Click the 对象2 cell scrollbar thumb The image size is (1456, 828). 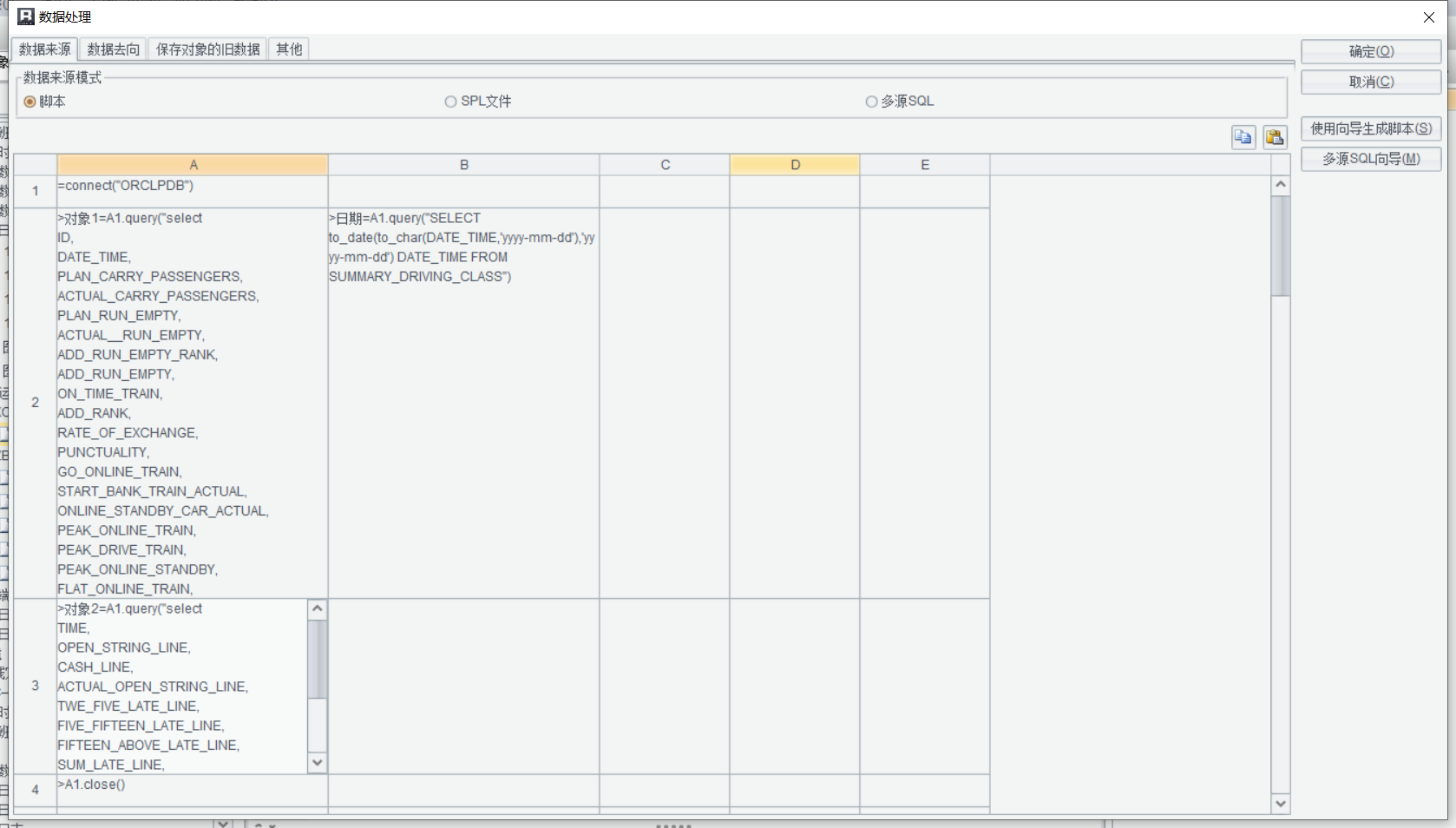(x=318, y=659)
